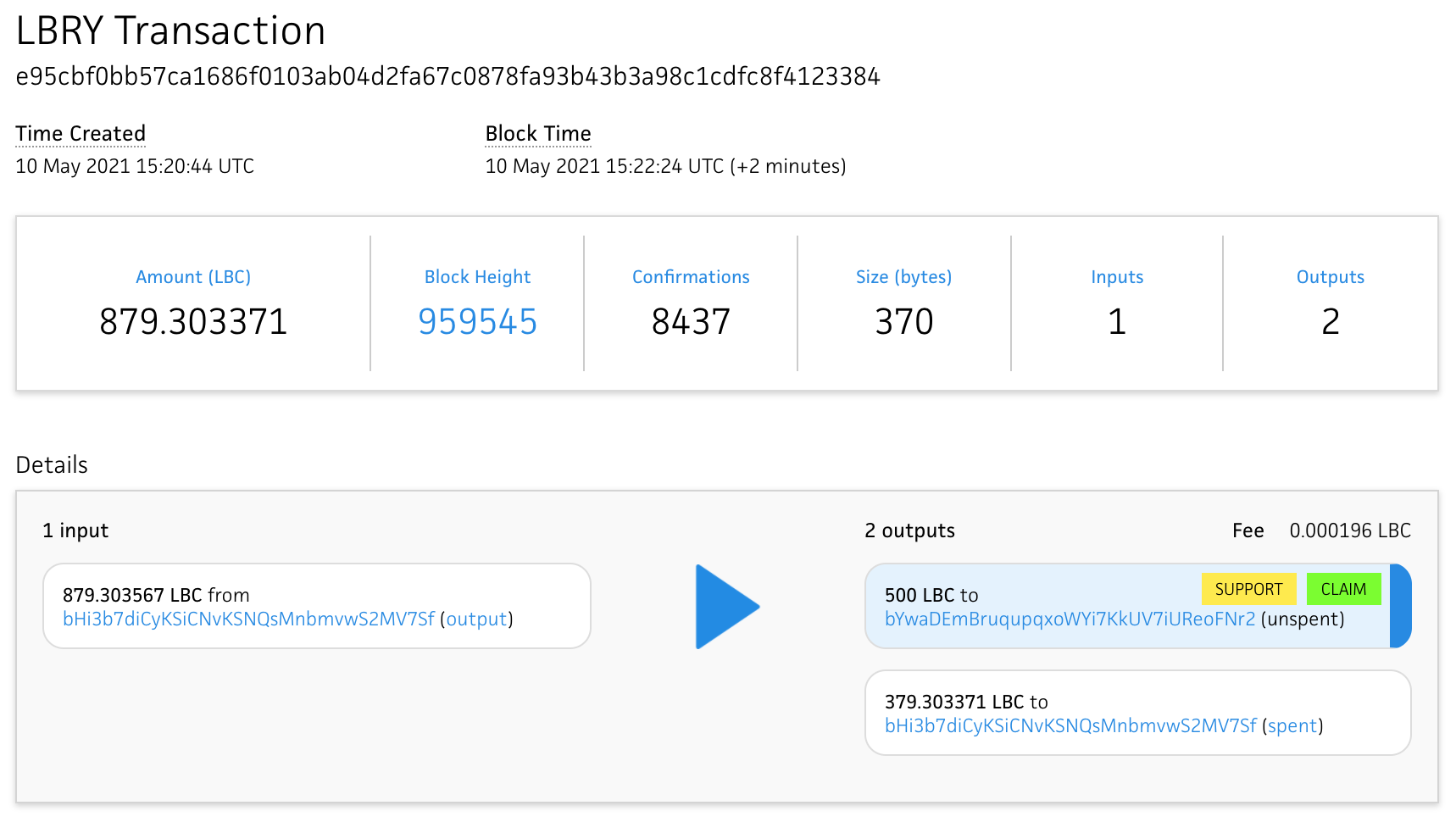Click the "1 input" heading
Viewport: 1456px width, 822px height.
point(75,530)
